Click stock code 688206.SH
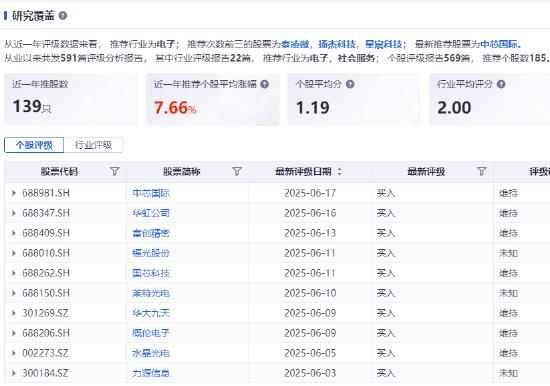This screenshot has height=386, width=550. (46, 333)
